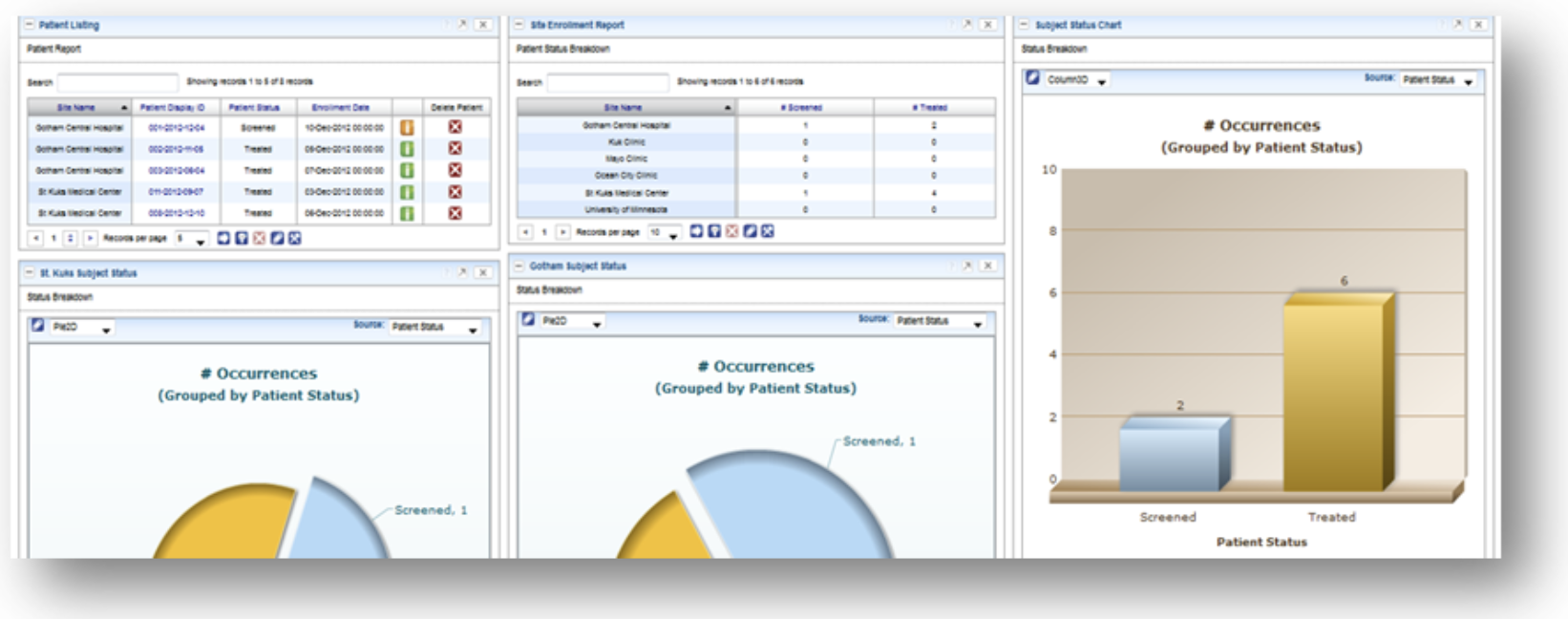Click the green status icon for patient 011-2012-09-07
The height and width of the screenshot is (619, 1568).
[407, 192]
